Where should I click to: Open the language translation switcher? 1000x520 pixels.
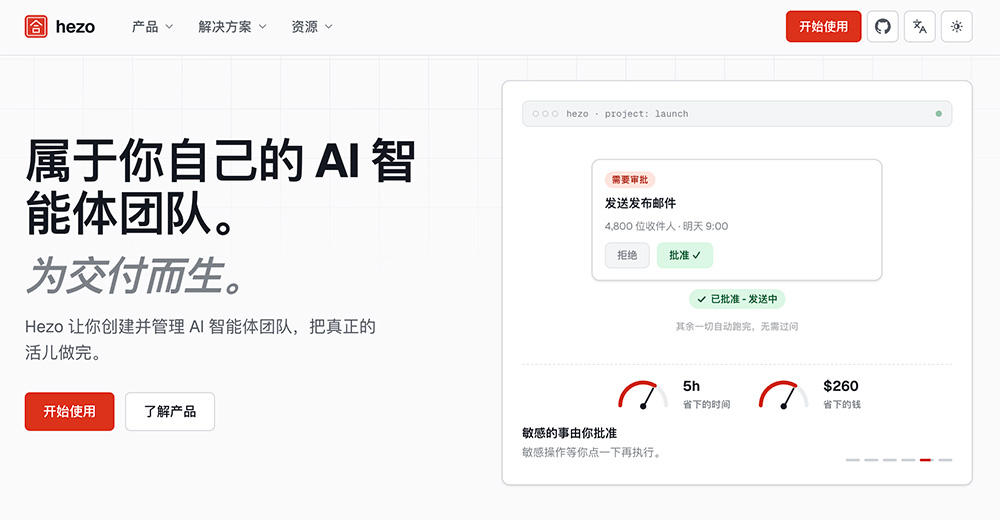point(920,27)
